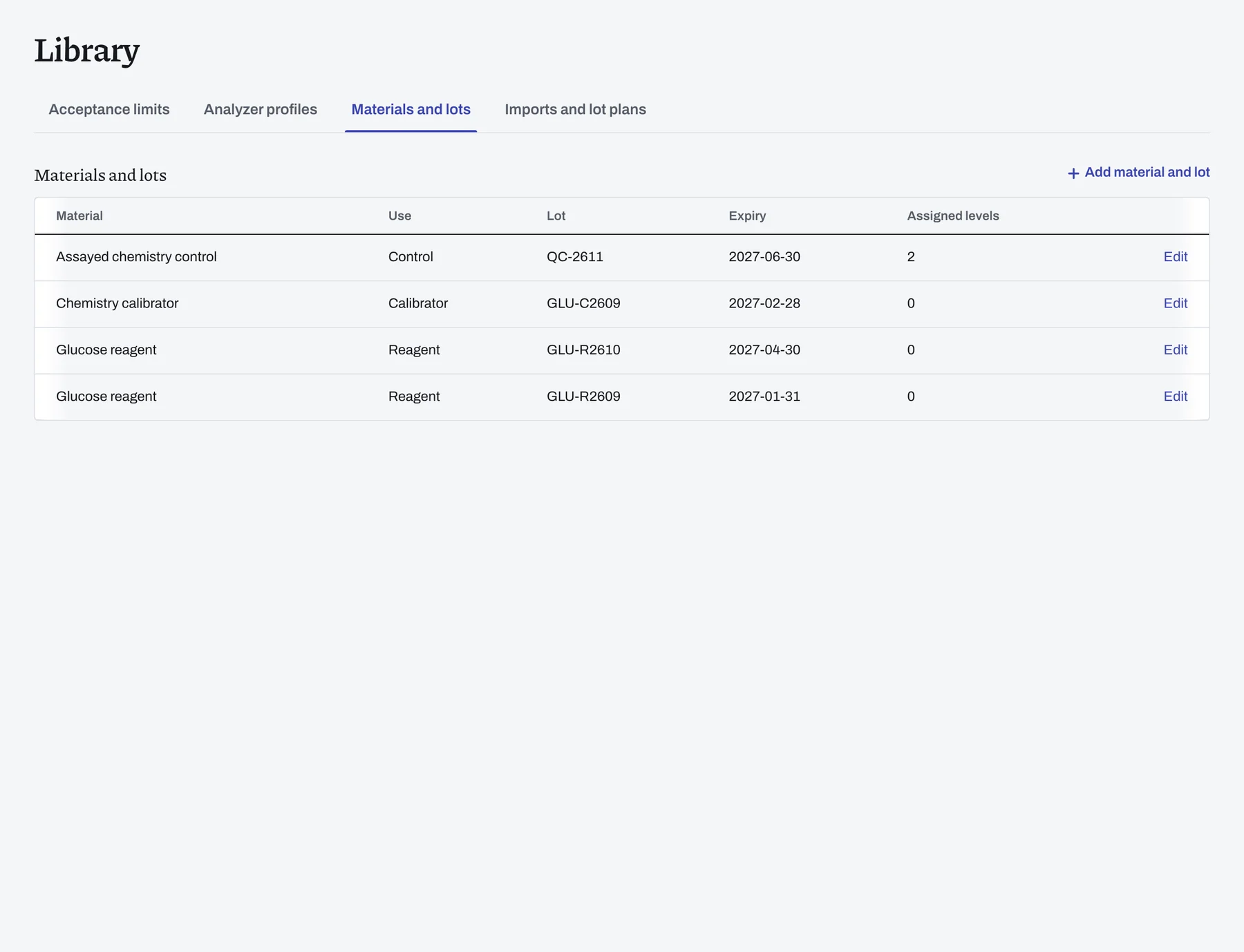Click the GLU-C2609 lot cell
This screenshot has height=952, width=1244.
pyautogui.click(x=583, y=303)
